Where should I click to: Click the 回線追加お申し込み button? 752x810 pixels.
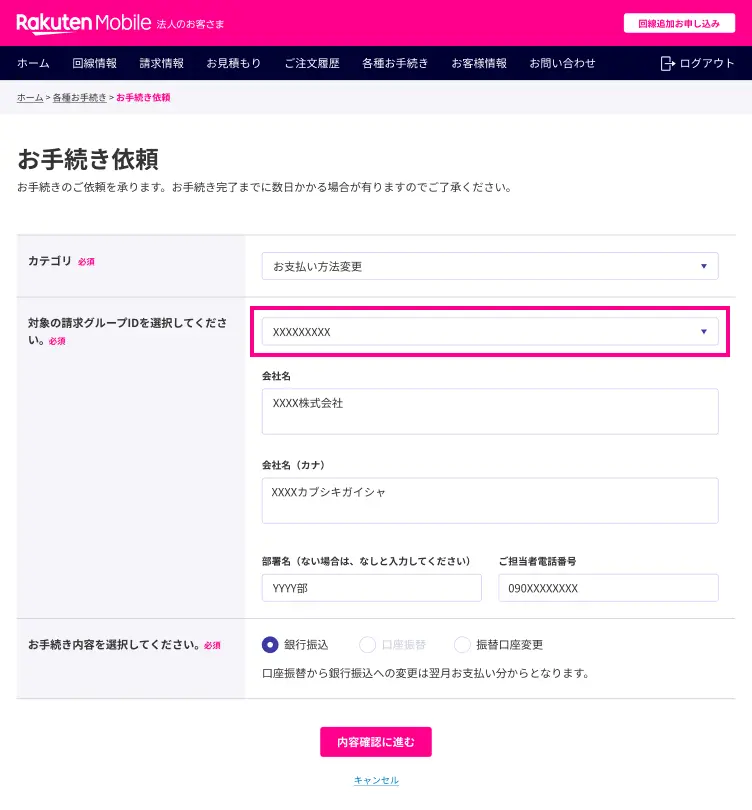click(679, 23)
